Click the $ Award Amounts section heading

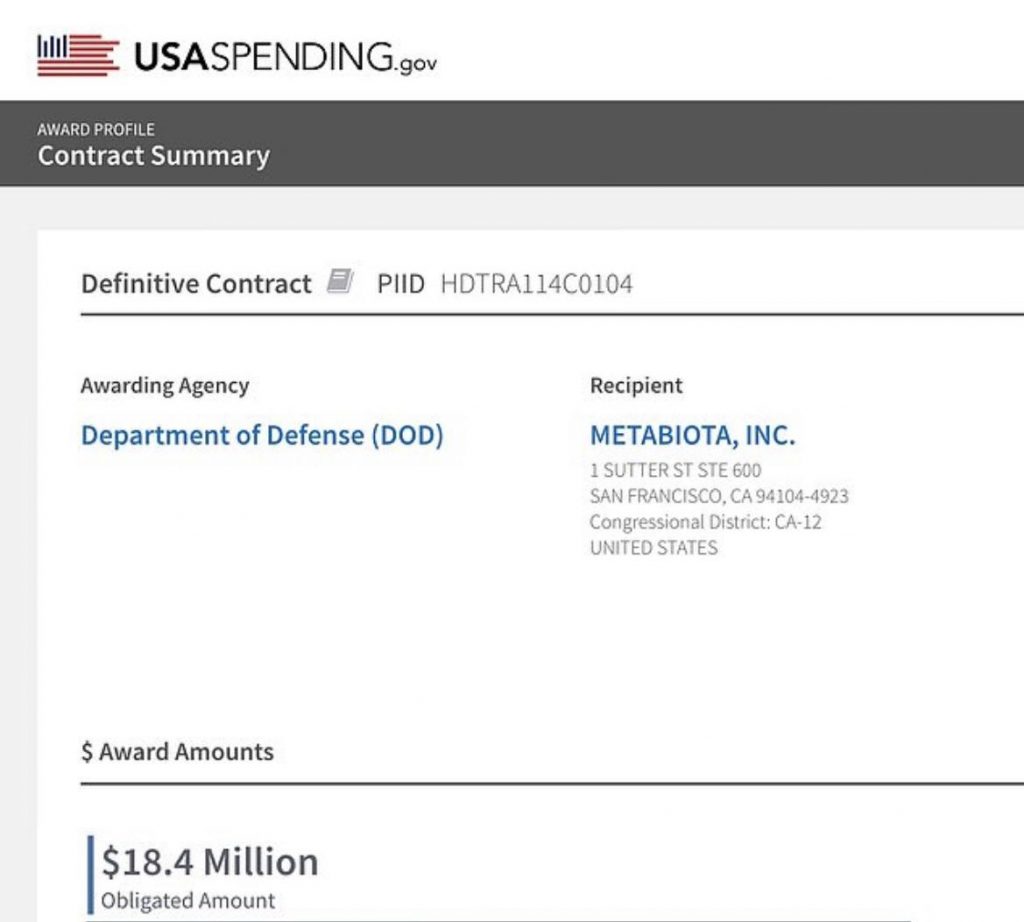177,752
